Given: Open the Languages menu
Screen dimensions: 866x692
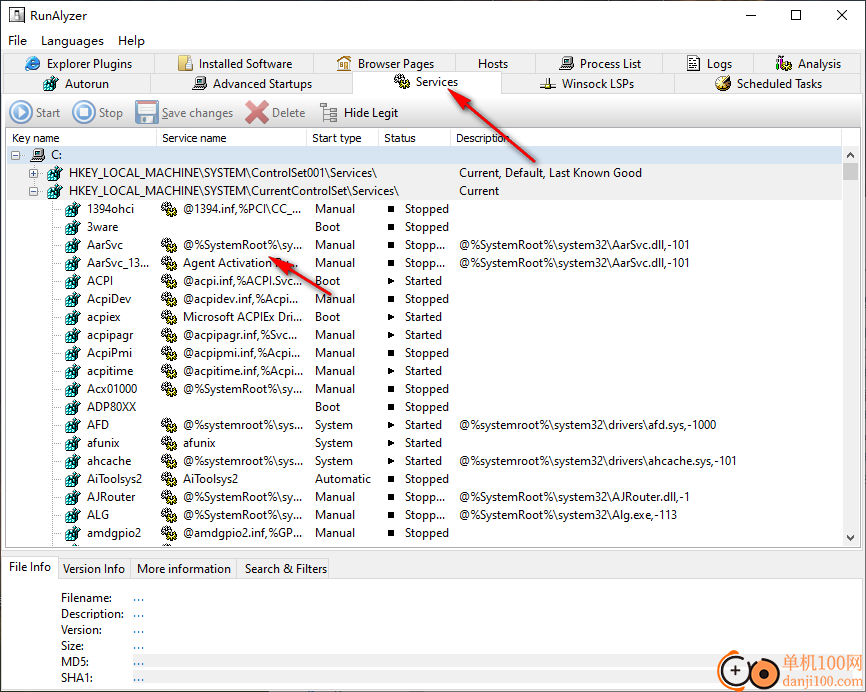Looking at the screenshot, I should coord(72,41).
